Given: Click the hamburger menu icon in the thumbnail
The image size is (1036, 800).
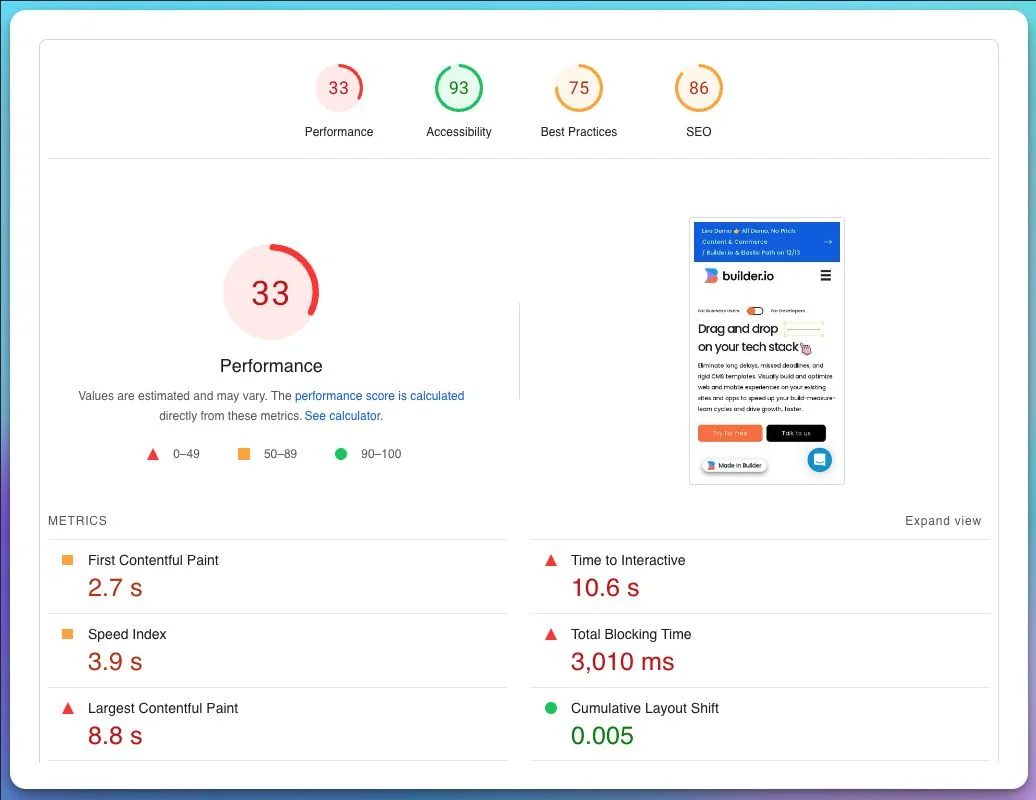Looking at the screenshot, I should click(826, 275).
